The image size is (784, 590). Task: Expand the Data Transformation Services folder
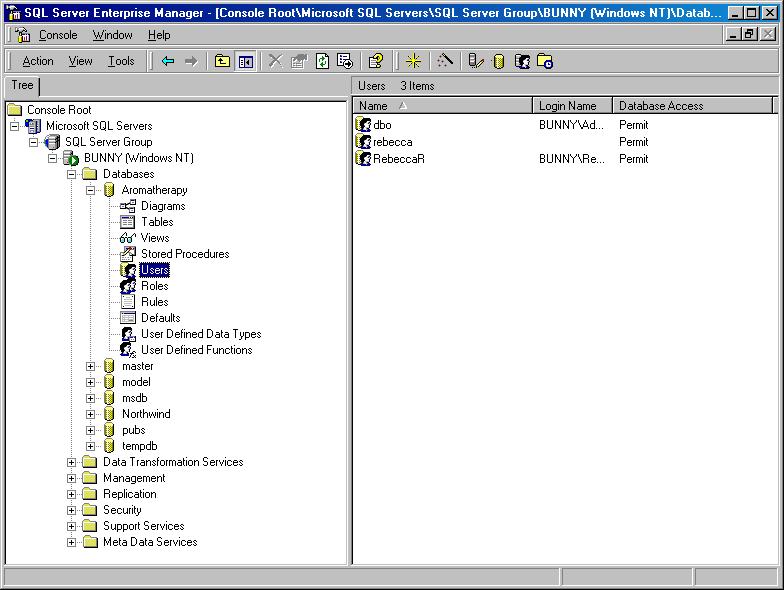[72, 462]
